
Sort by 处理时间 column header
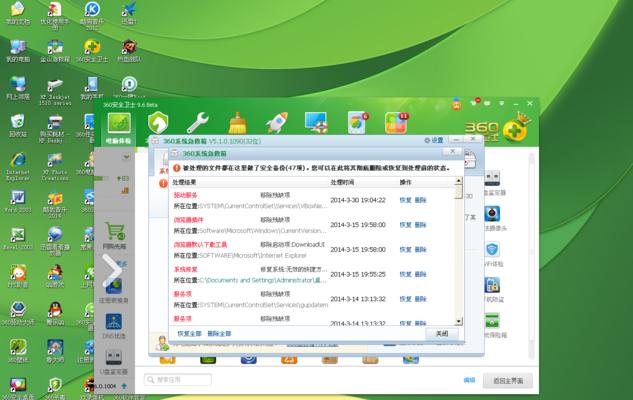tap(342, 182)
